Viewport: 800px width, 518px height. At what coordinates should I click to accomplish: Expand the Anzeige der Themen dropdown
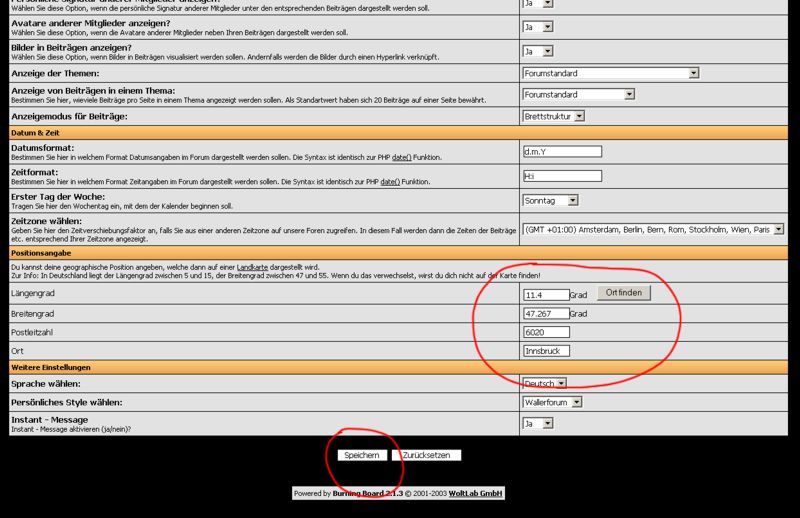click(610, 73)
